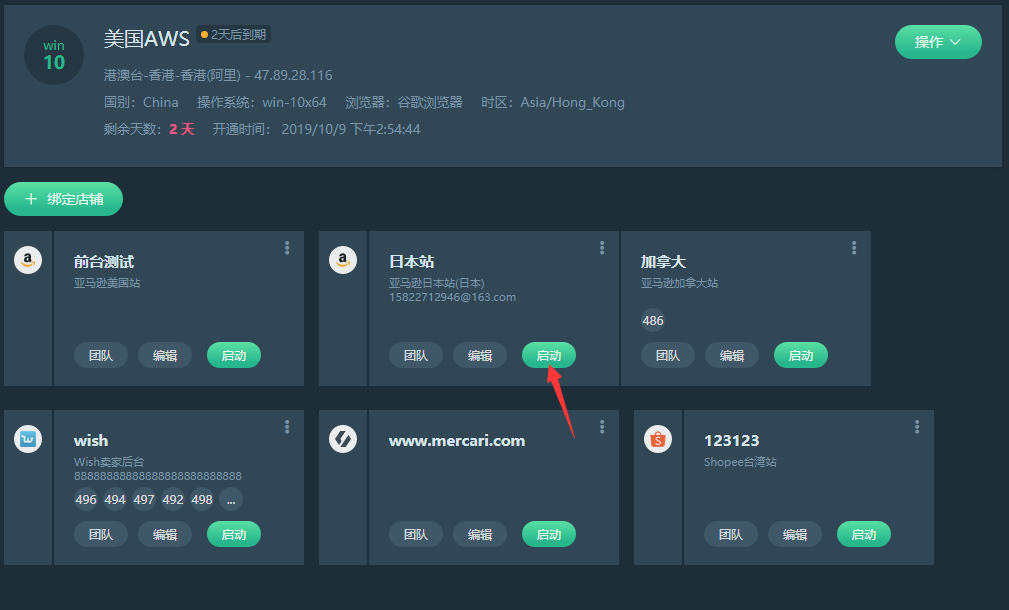Click 团队 on the 加拿大 card
Viewport: 1009px width, 610px height.
tap(667, 355)
